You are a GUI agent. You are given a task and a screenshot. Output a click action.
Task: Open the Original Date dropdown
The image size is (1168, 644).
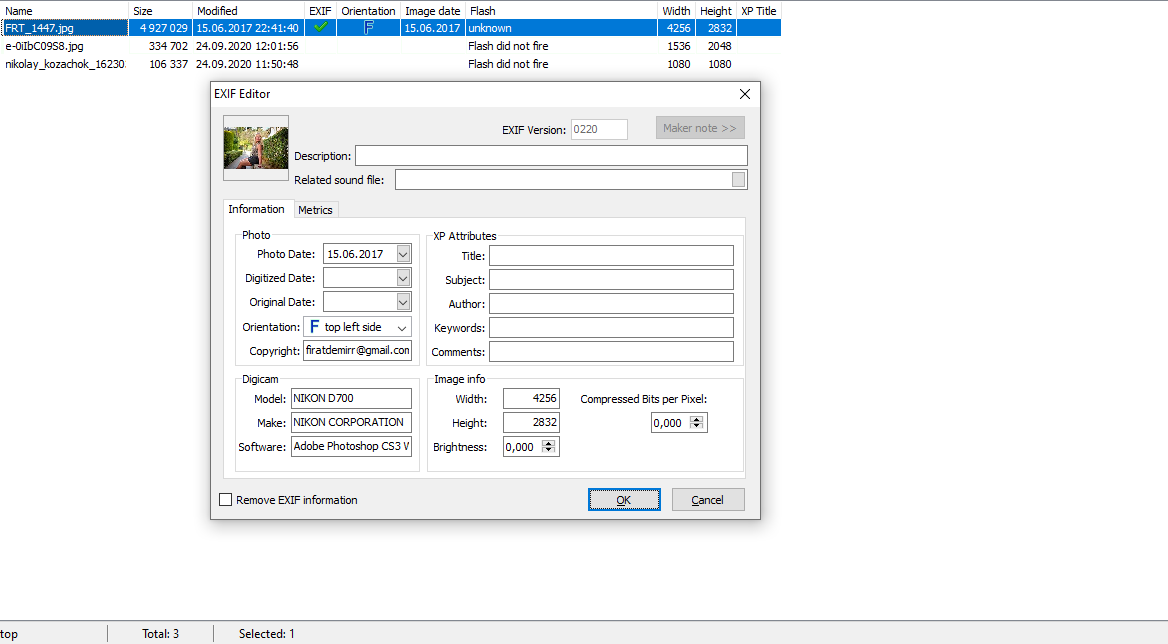point(403,302)
